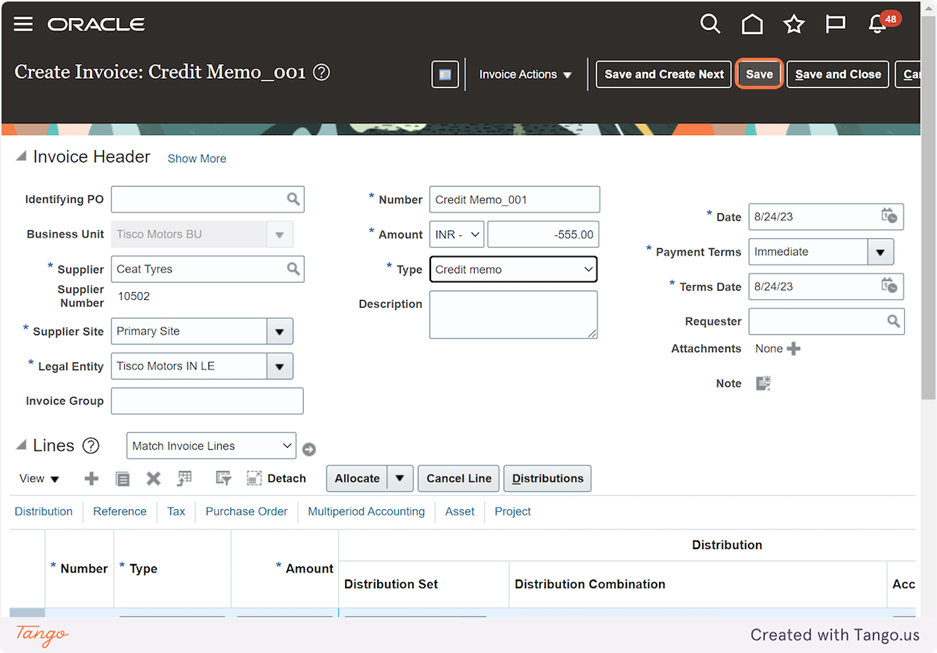Search Identifying PO using magnifier icon
This screenshot has height=653, width=937.
(293, 199)
